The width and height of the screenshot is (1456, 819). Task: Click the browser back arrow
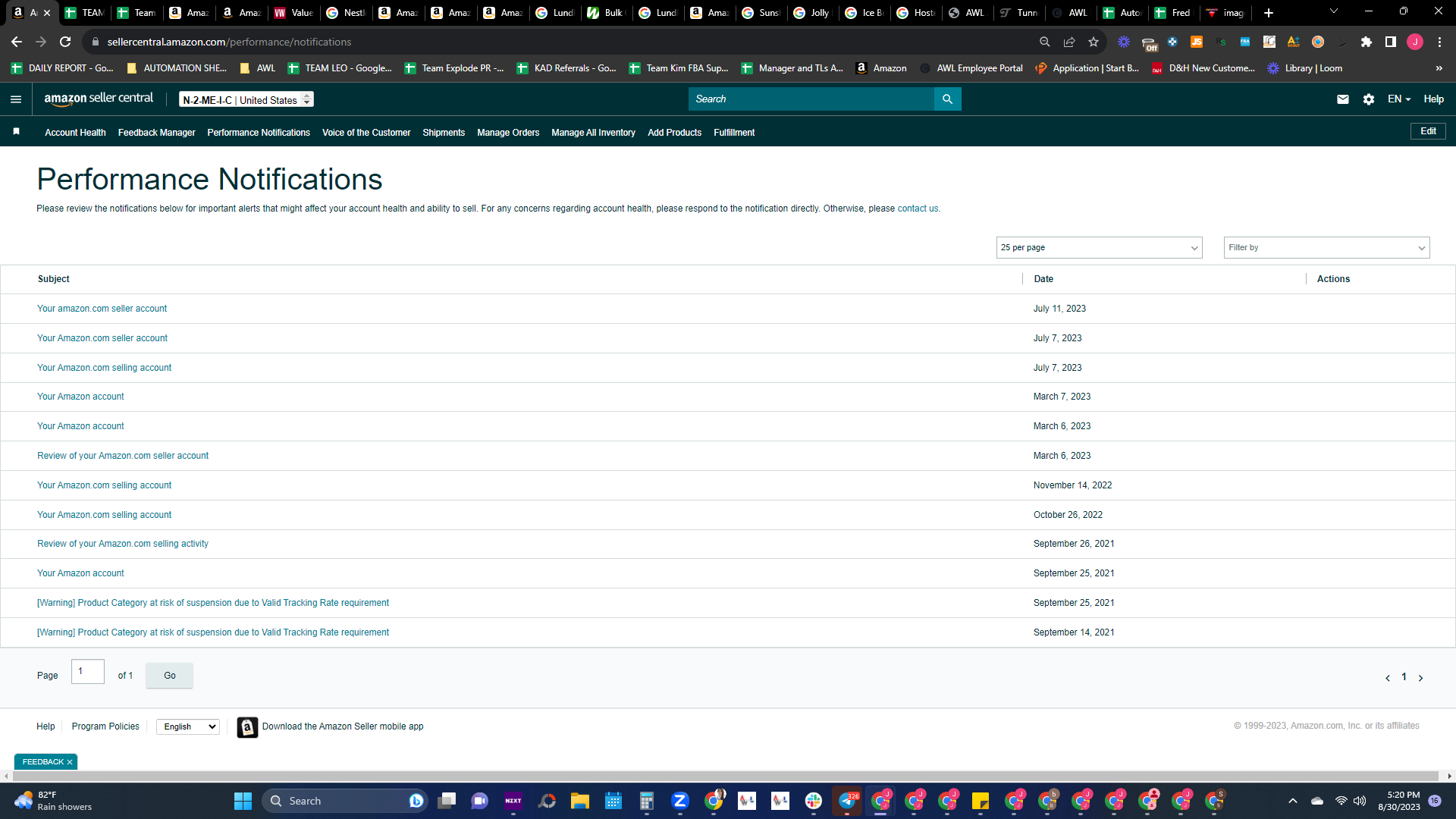click(x=17, y=42)
